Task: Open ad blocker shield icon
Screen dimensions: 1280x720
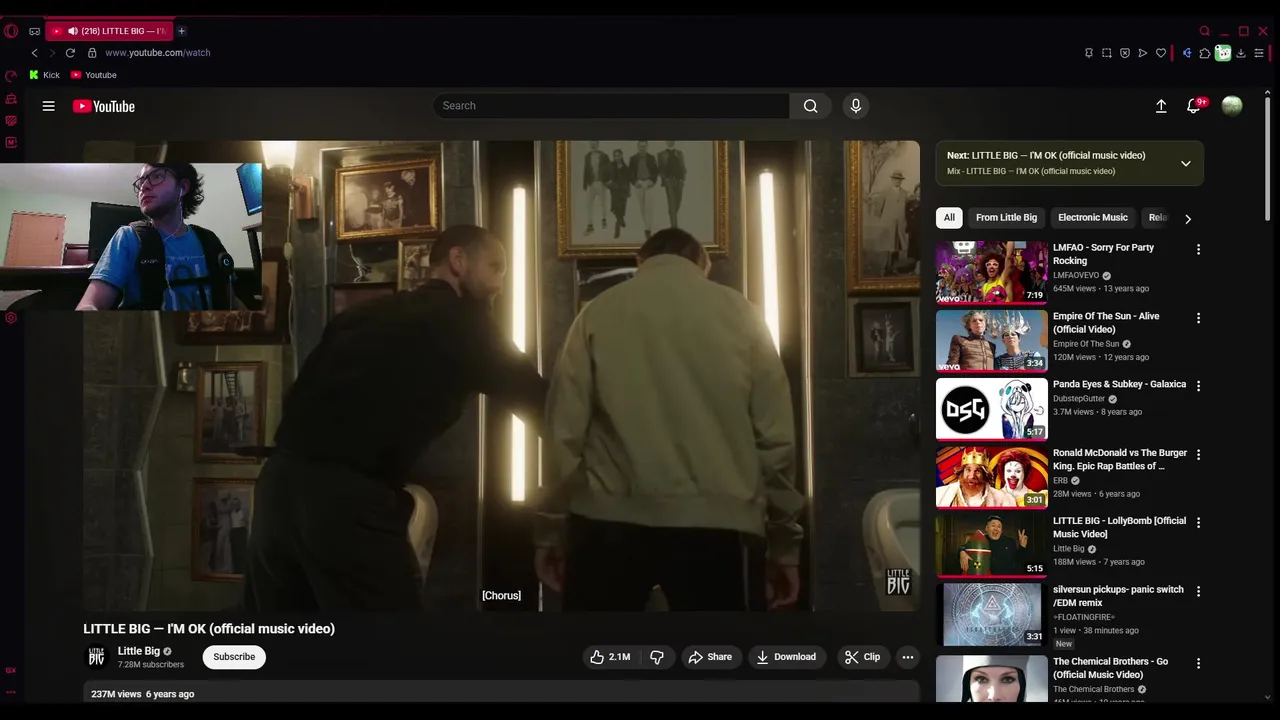Action: point(1125,53)
